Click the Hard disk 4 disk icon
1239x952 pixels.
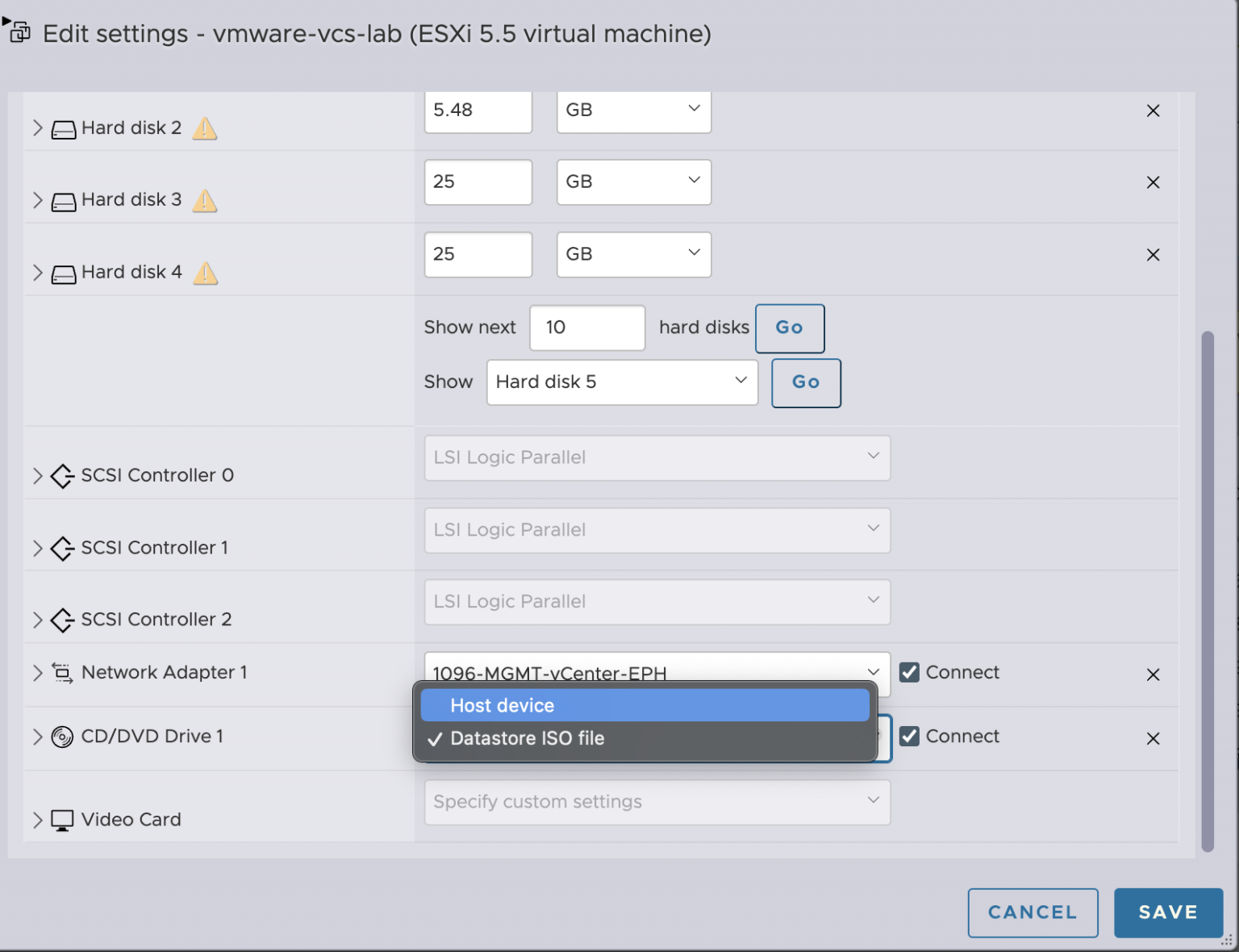(x=62, y=273)
